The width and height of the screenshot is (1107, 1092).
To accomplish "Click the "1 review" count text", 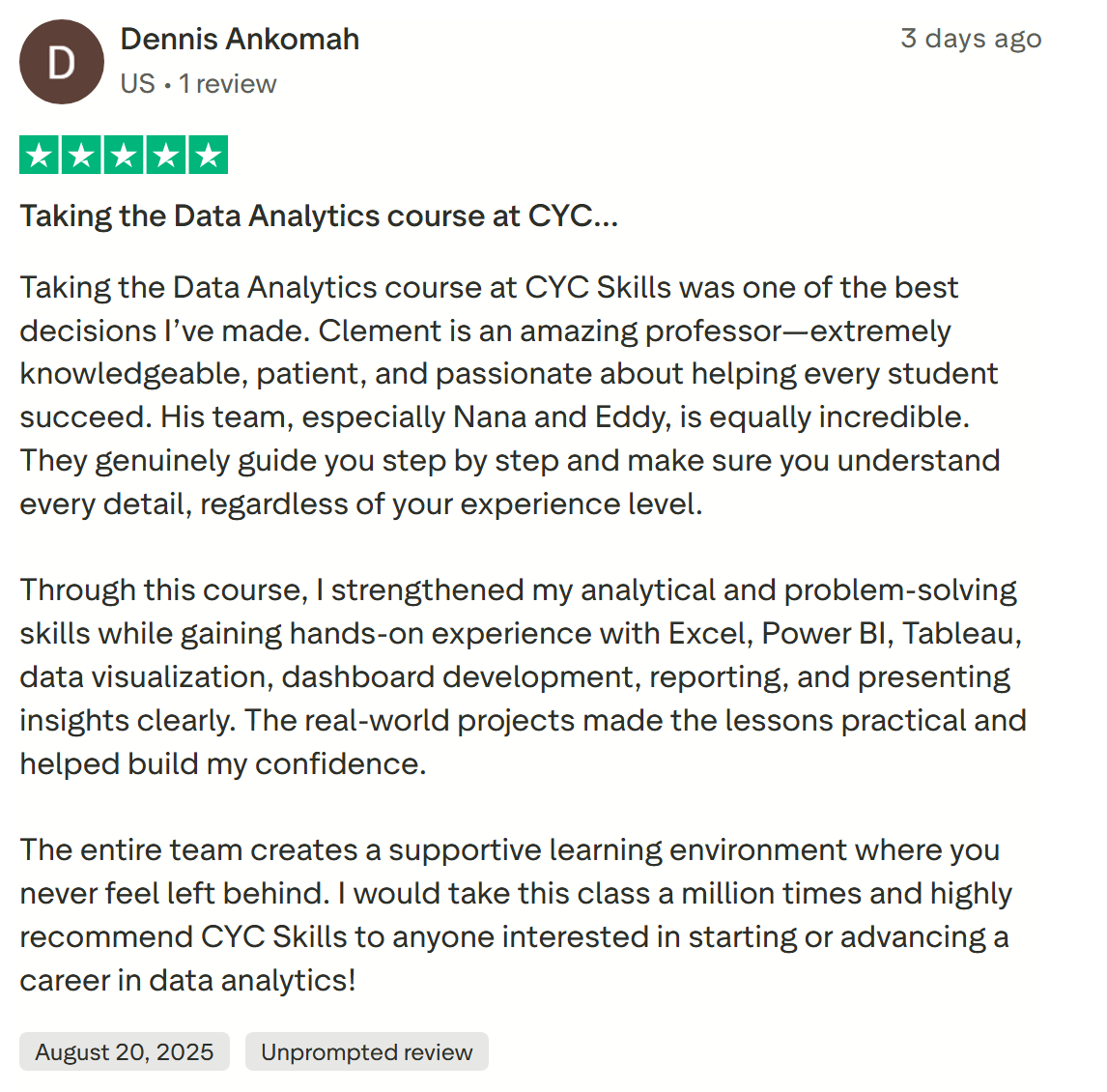I will tap(227, 84).
